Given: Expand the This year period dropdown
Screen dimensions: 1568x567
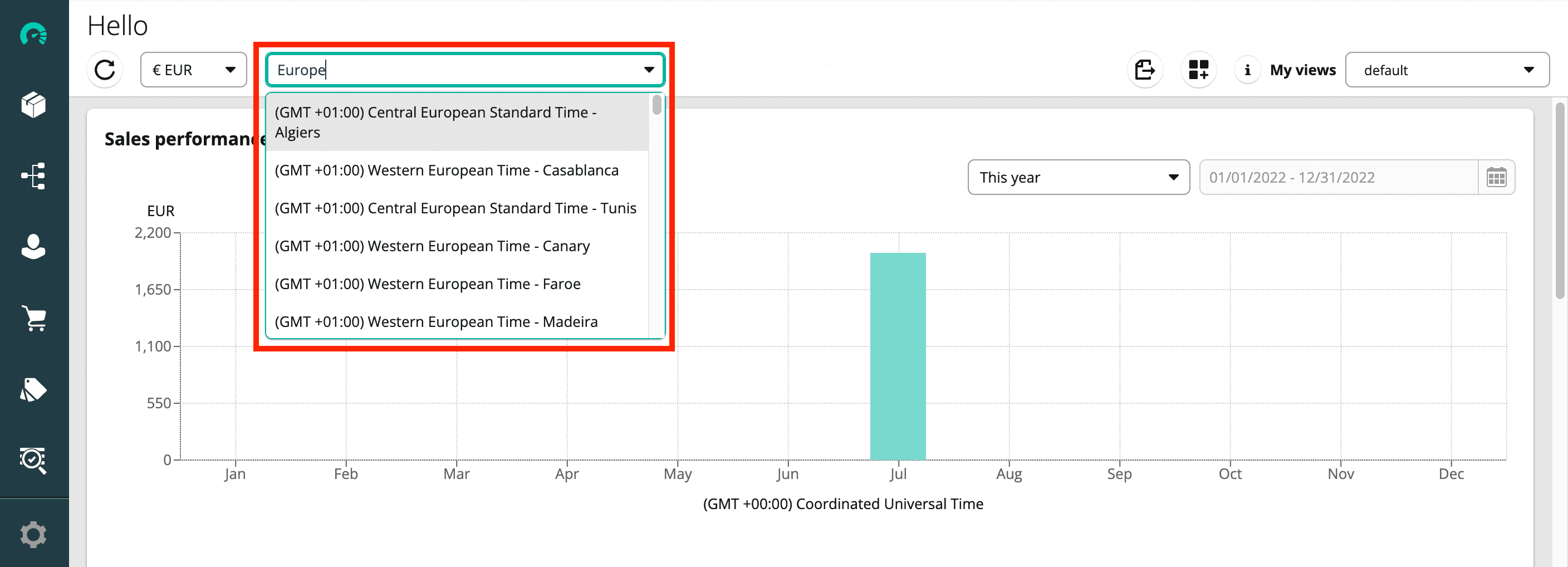Looking at the screenshot, I should (1078, 177).
